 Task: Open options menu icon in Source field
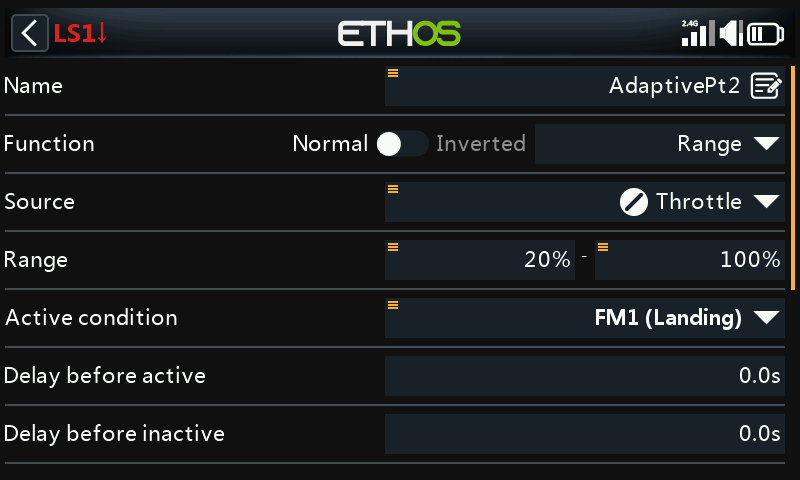tap(393, 189)
